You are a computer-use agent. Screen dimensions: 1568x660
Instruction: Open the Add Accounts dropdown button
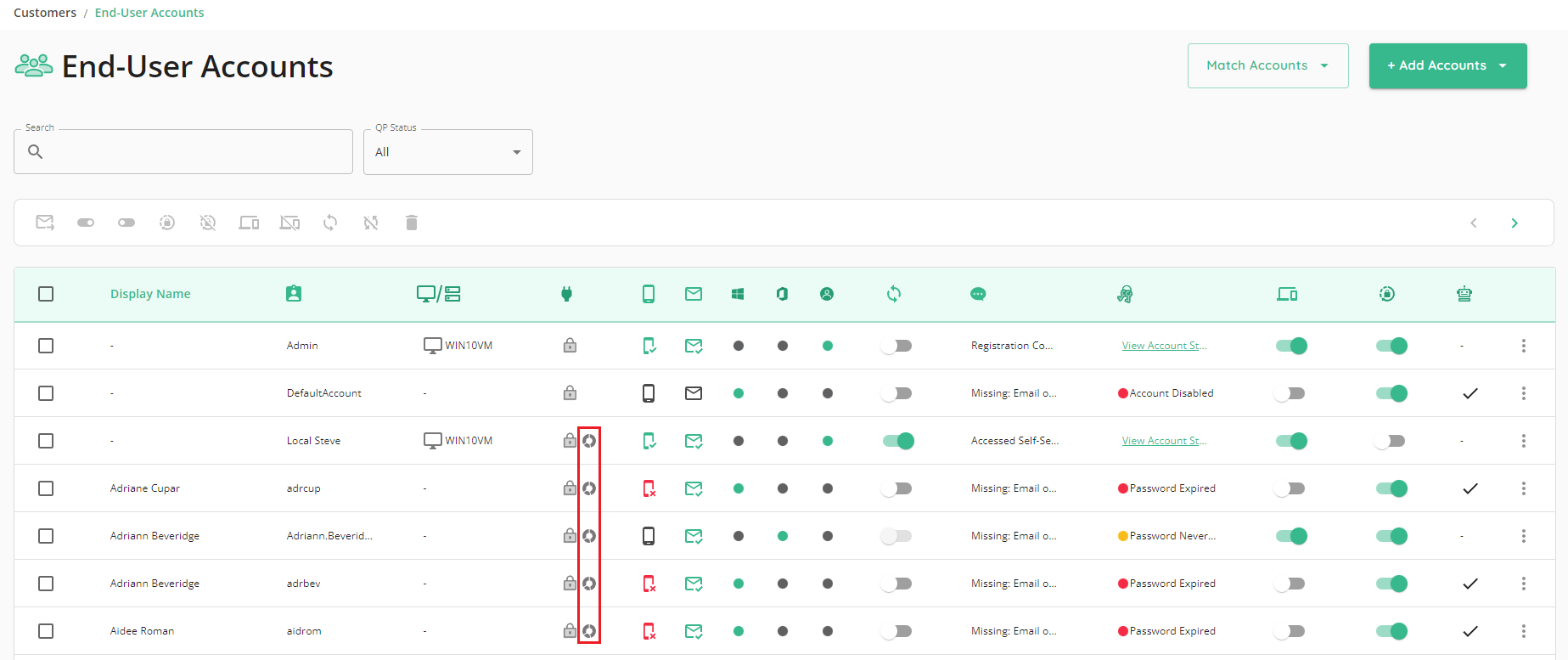1448,65
